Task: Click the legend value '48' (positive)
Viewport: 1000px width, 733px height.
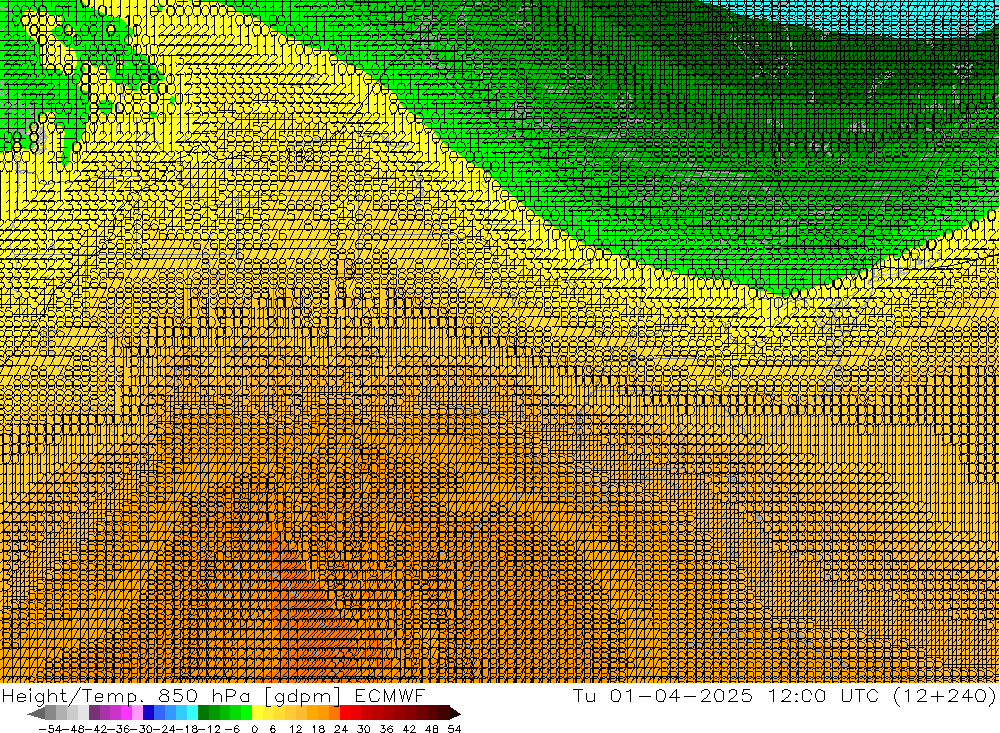Action: click(x=432, y=729)
